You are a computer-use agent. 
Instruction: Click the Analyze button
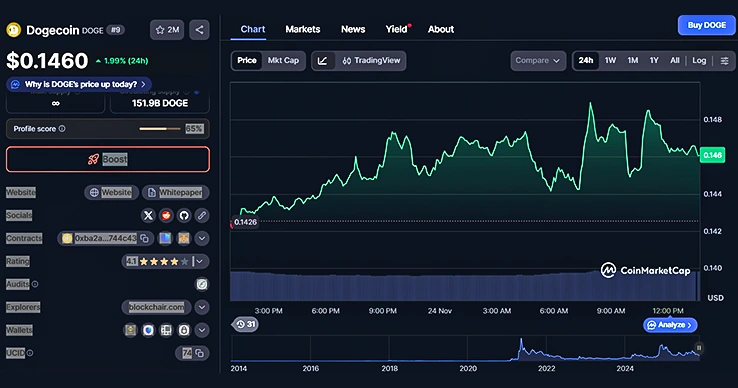coord(670,325)
